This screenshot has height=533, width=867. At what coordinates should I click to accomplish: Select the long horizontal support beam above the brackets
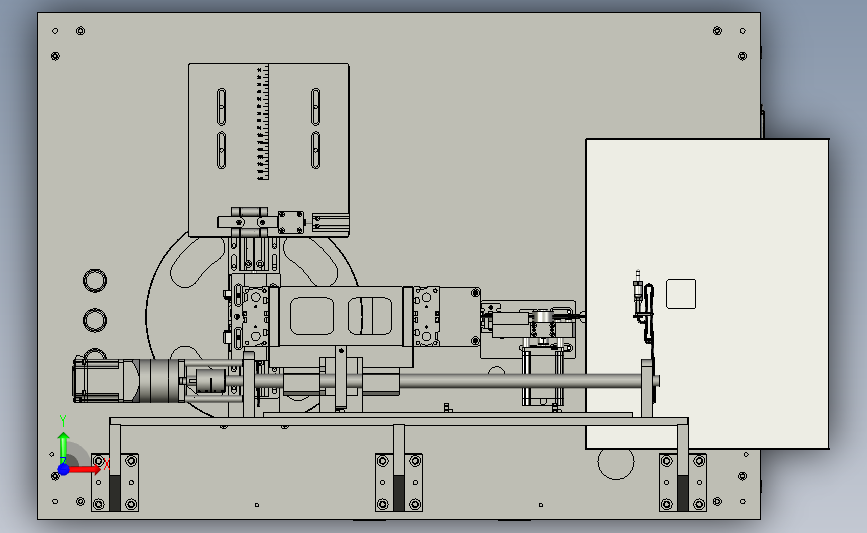point(399,421)
